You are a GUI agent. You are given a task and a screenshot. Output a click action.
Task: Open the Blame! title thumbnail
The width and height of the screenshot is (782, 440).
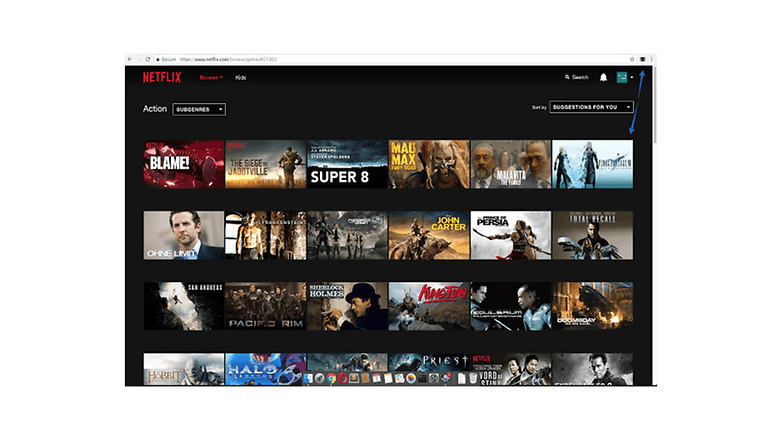pos(184,164)
